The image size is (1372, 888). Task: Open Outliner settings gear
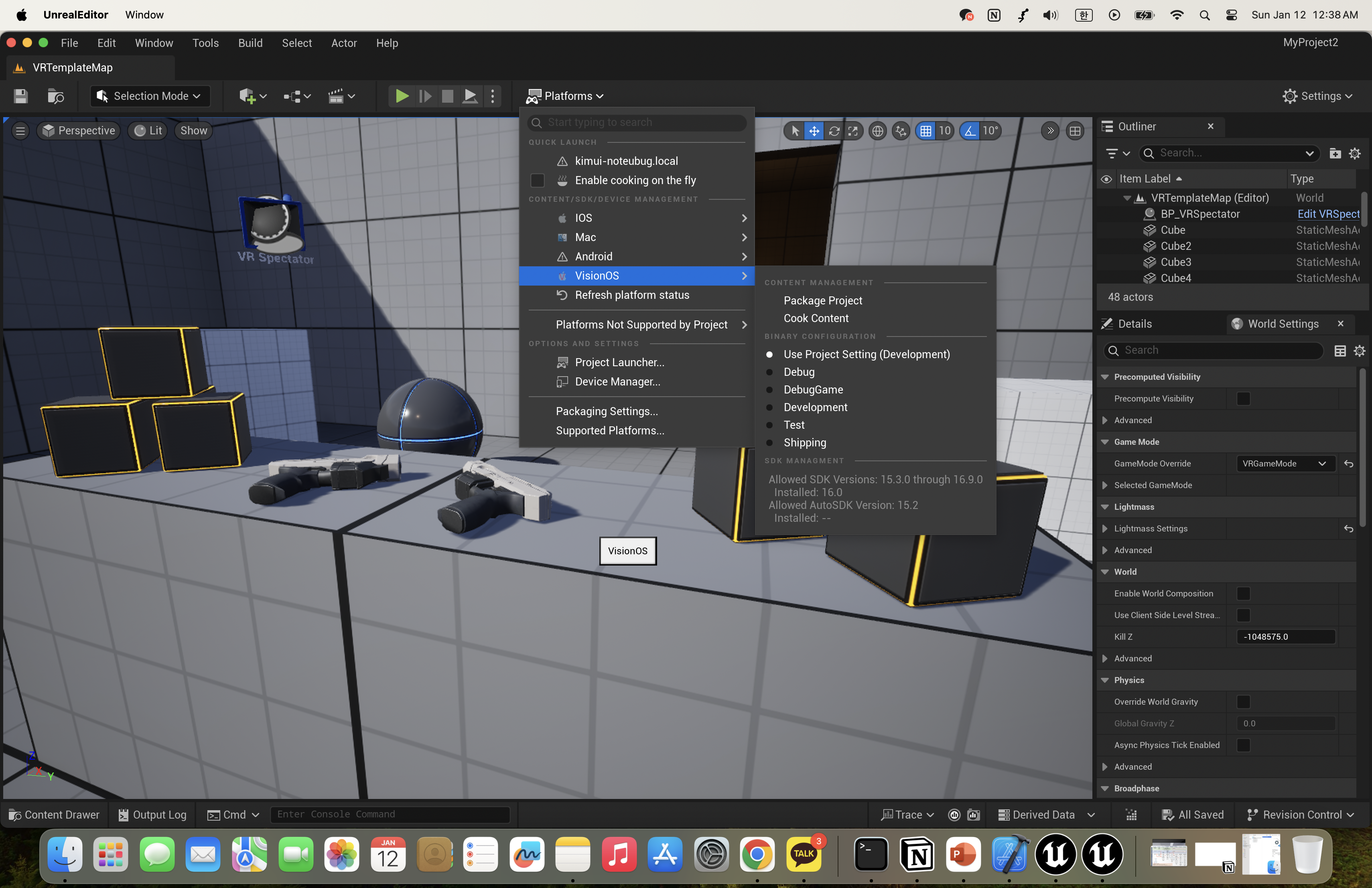(x=1355, y=153)
